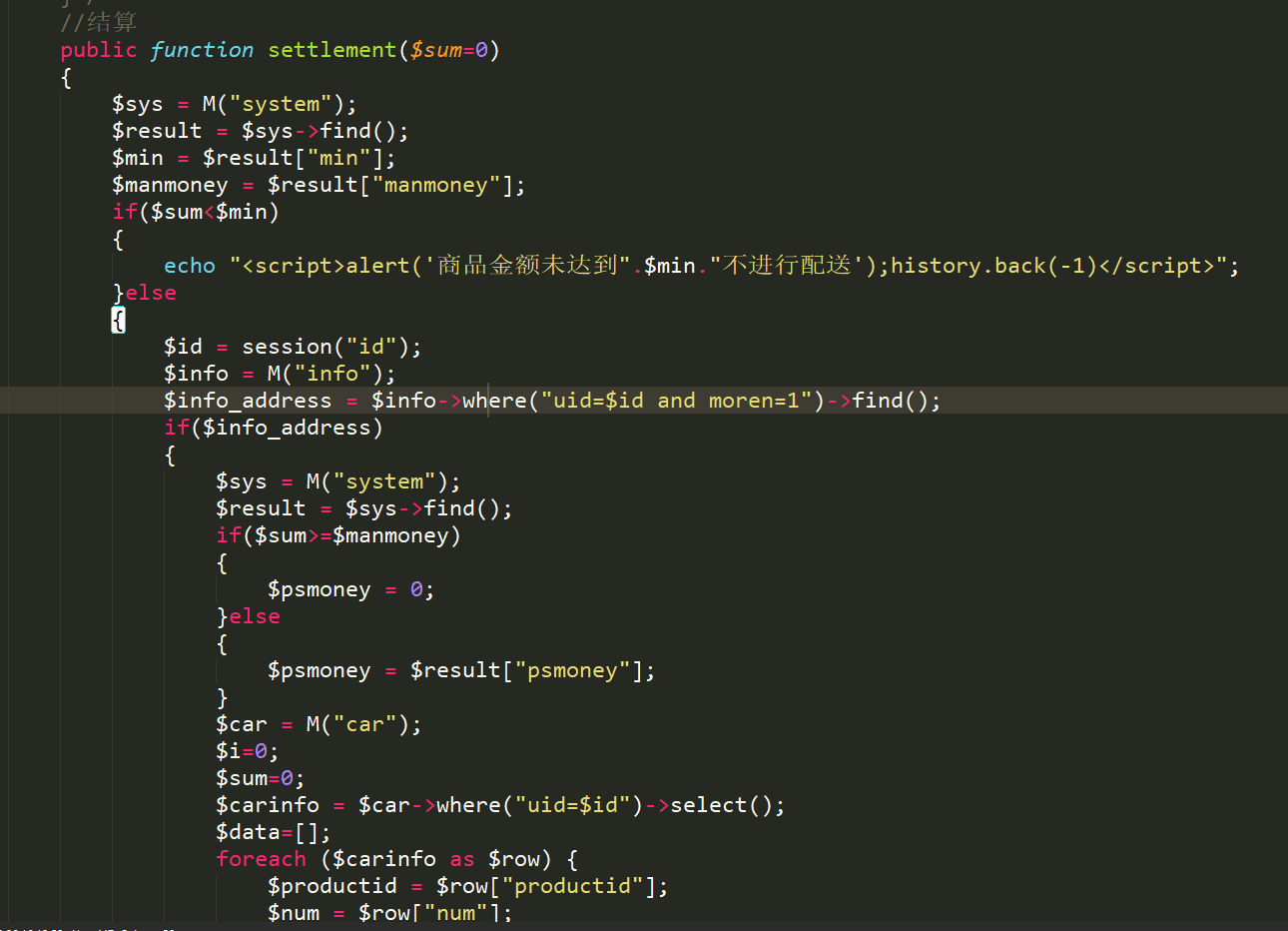
Task: Click the $productid variable assignment
Action: 331,886
